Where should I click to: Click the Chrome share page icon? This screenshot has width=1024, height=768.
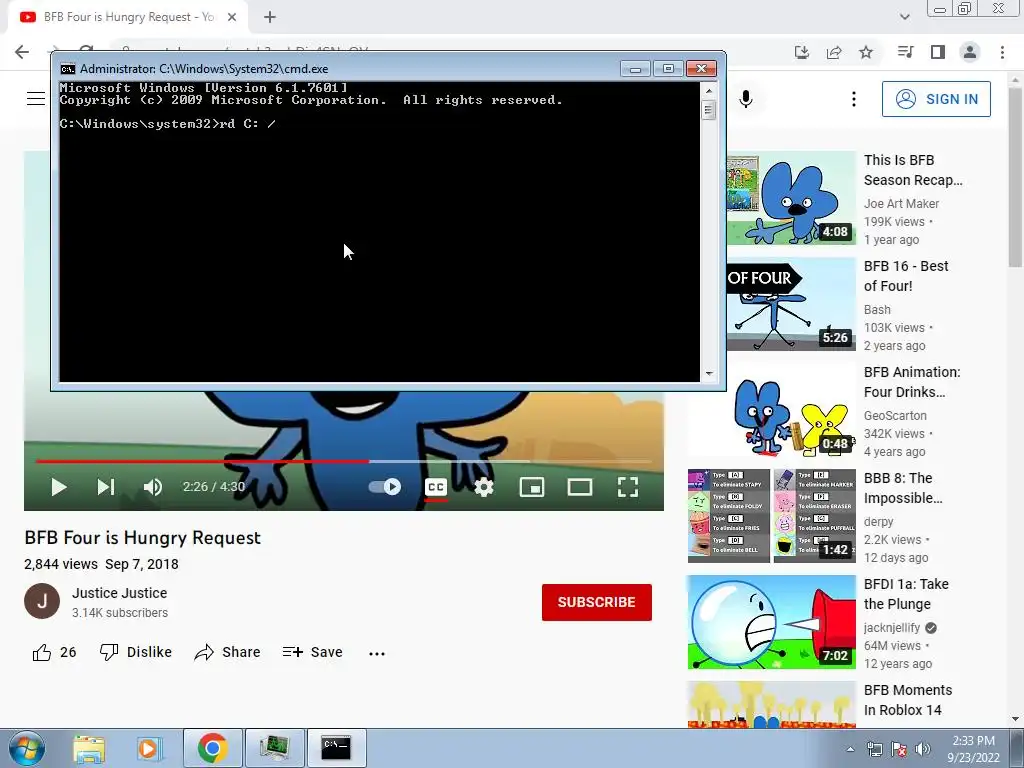click(834, 52)
